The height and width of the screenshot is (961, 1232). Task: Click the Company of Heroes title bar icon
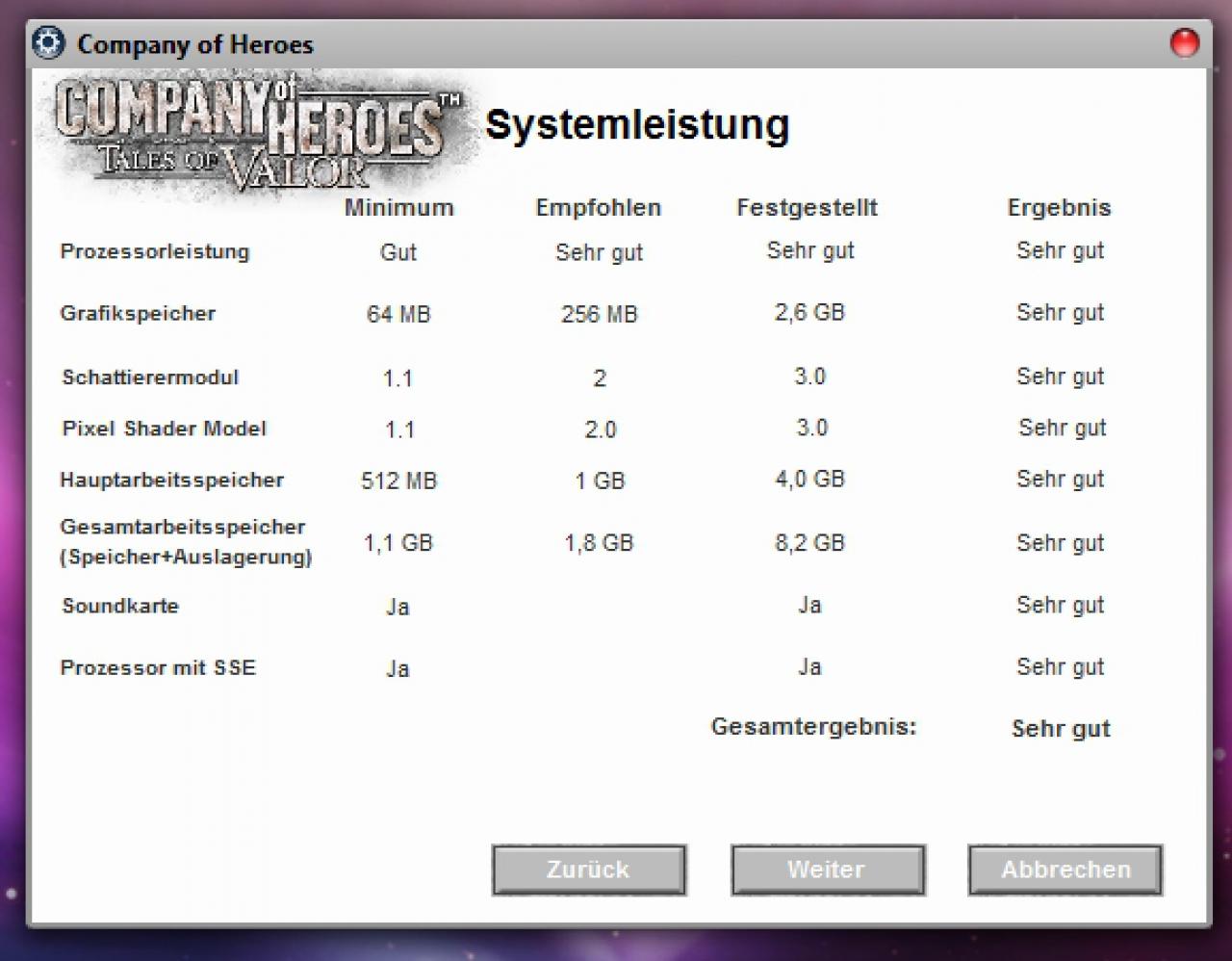48,43
